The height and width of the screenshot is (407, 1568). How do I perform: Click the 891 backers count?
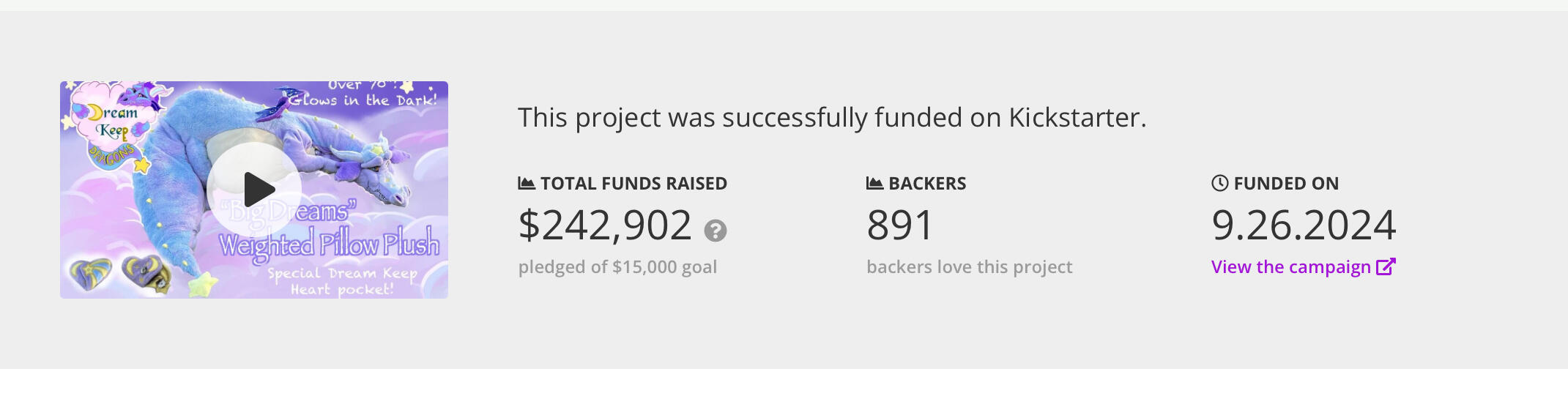click(900, 225)
